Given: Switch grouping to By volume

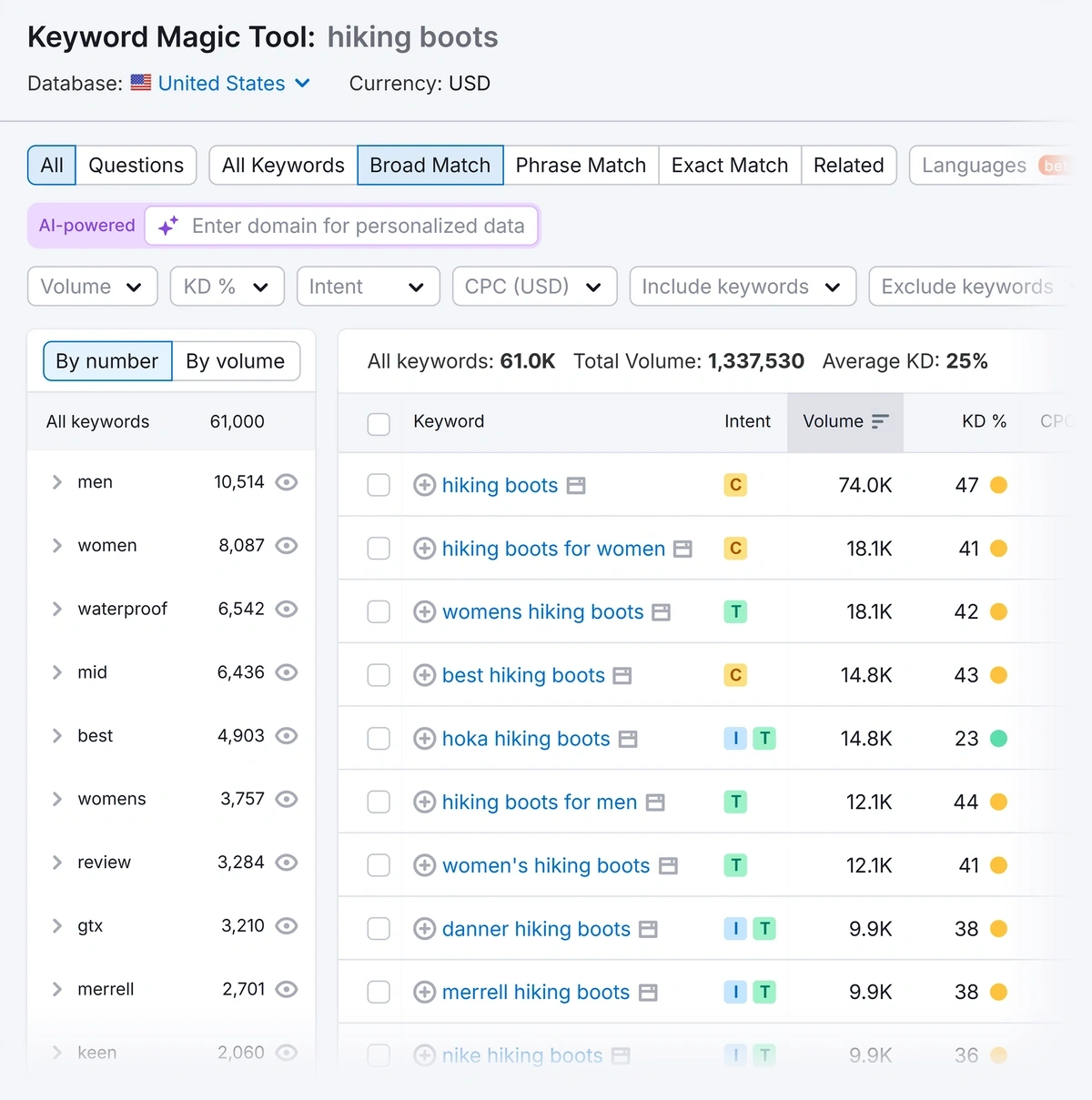Looking at the screenshot, I should [x=235, y=361].
